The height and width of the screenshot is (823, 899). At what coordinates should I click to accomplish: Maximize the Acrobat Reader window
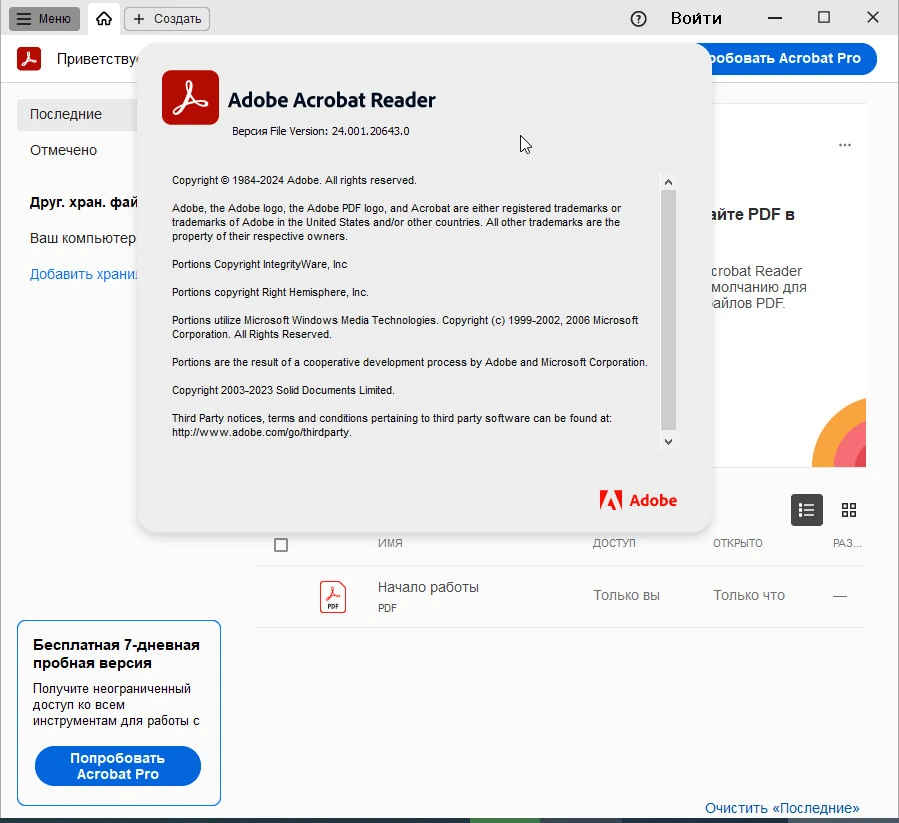click(823, 18)
